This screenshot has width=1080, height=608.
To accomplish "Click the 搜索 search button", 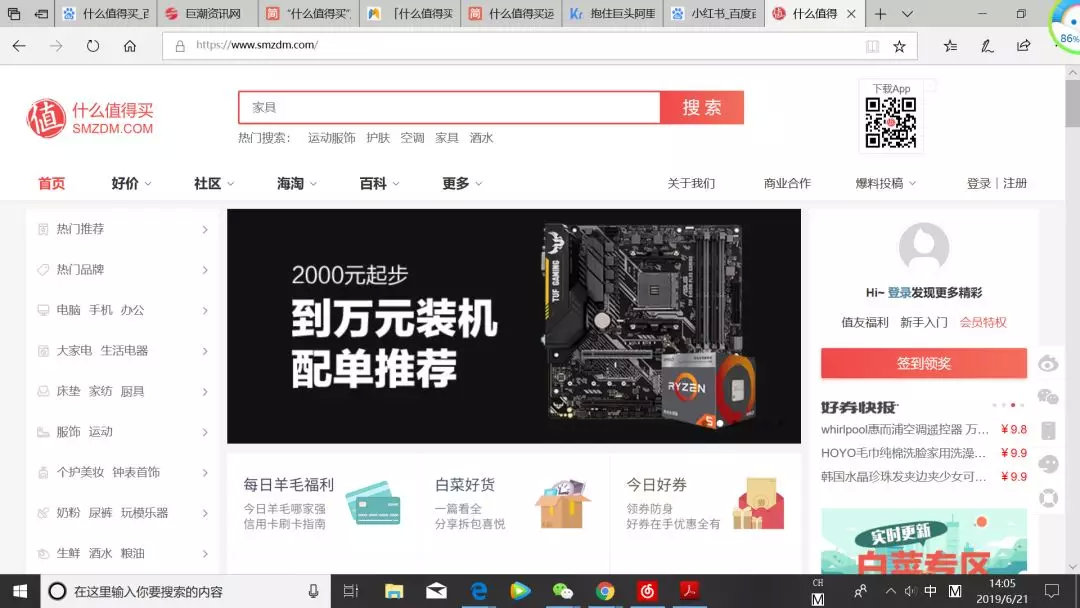I will coord(702,107).
